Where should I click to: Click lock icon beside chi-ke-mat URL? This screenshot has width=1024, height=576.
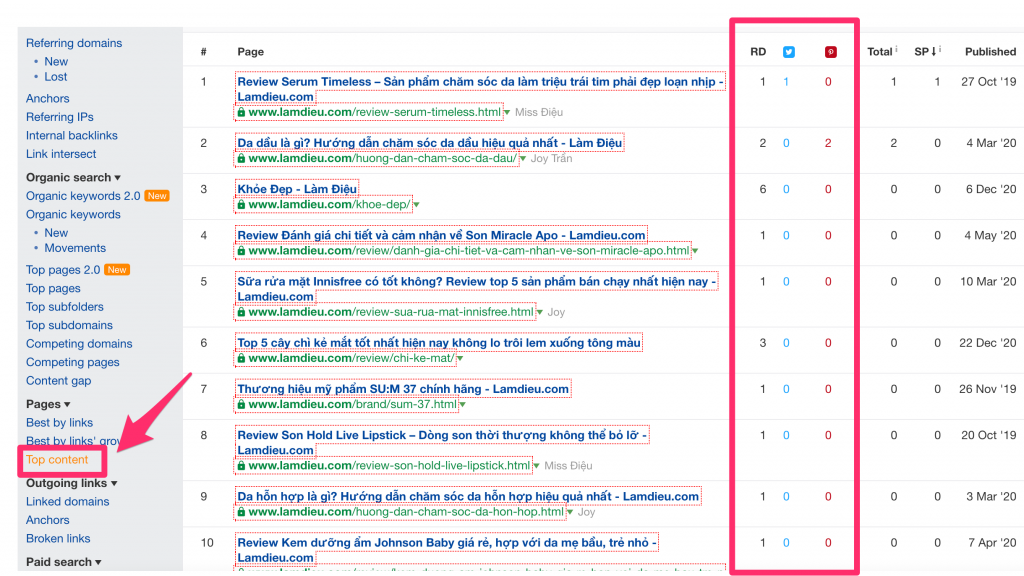pos(241,359)
